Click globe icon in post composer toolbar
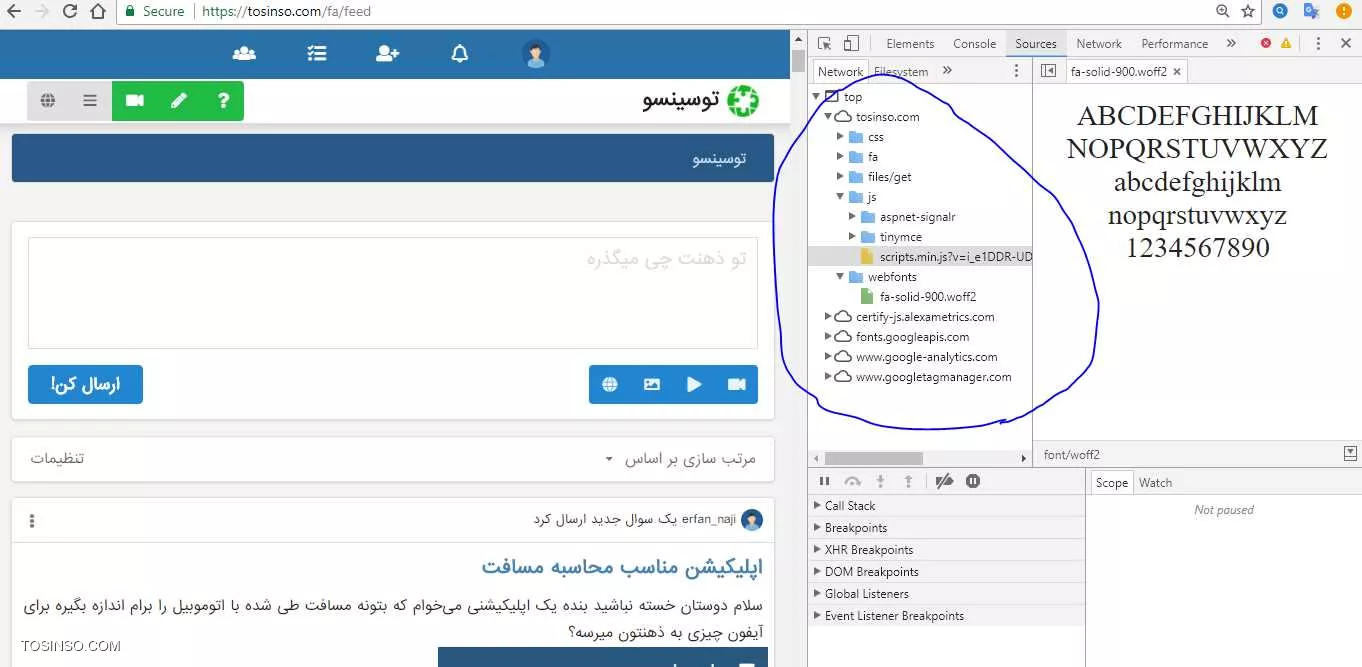Screen dimensions: 1362x667 pyautogui.click(x=610, y=384)
